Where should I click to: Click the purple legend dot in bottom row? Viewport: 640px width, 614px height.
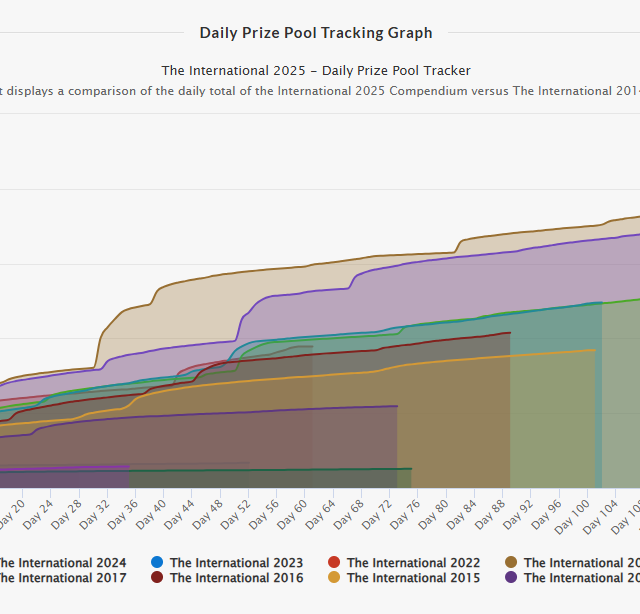(511, 578)
